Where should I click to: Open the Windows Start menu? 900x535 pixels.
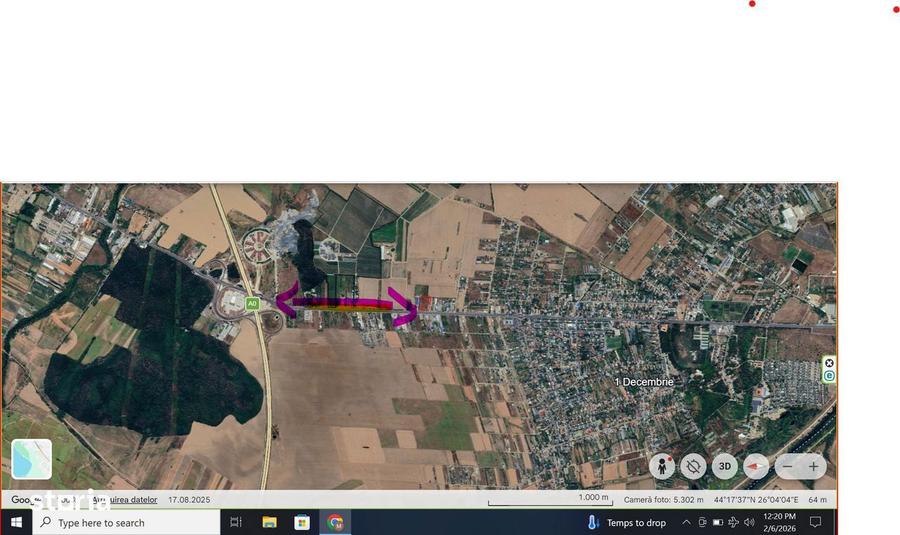pos(16,522)
